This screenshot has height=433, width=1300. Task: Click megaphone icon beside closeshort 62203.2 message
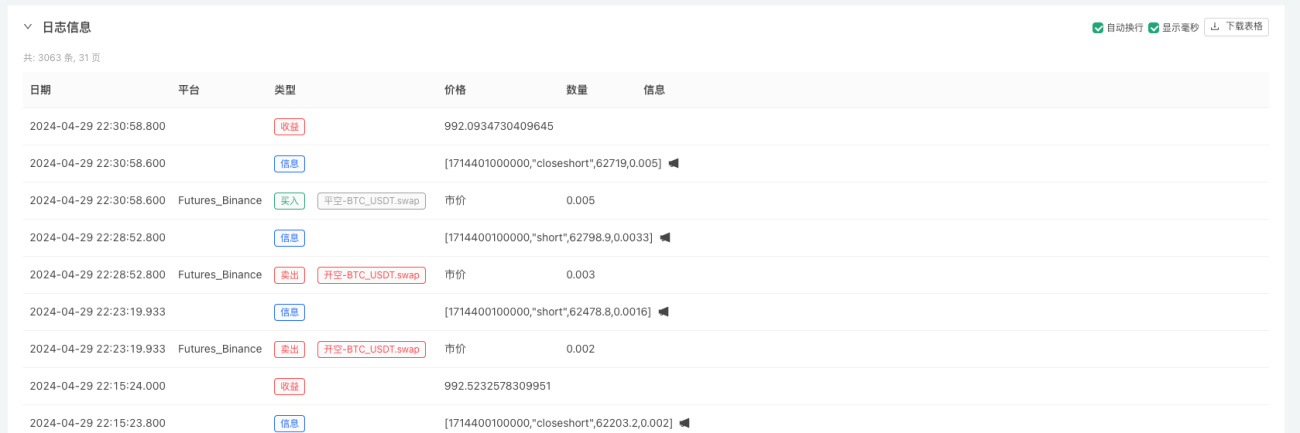(x=684, y=423)
